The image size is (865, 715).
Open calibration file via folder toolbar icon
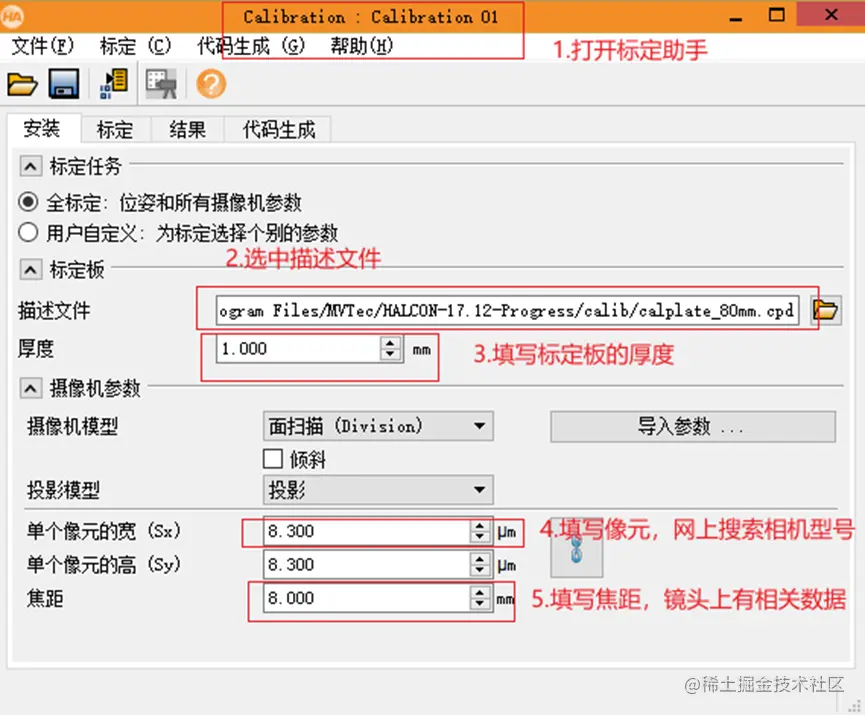(x=23, y=84)
